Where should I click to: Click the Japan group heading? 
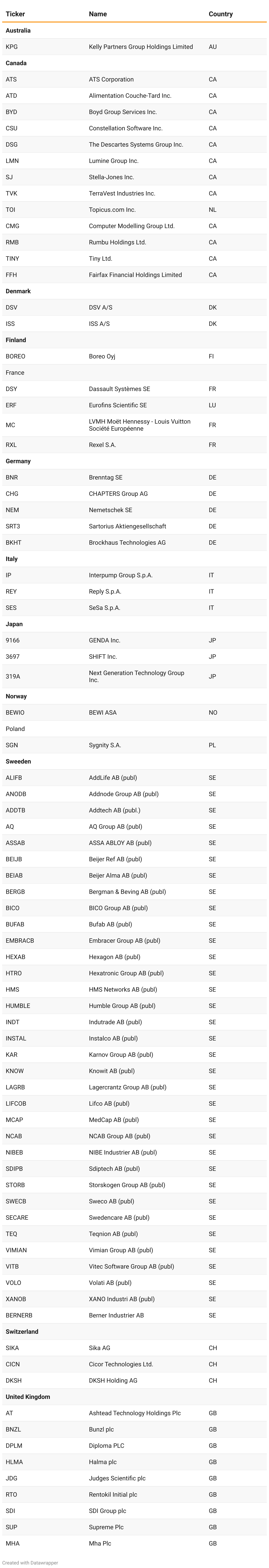[14, 624]
